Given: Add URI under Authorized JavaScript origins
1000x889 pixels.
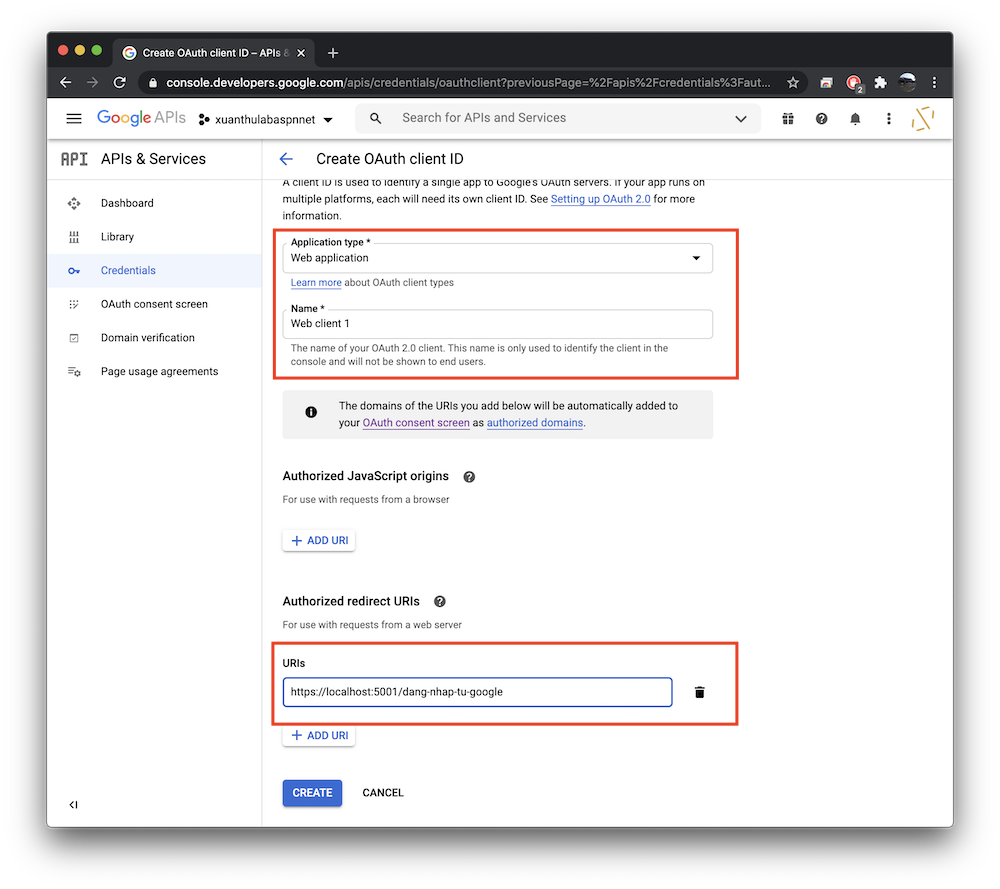Looking at the screenshot, I should coord(319,541).
